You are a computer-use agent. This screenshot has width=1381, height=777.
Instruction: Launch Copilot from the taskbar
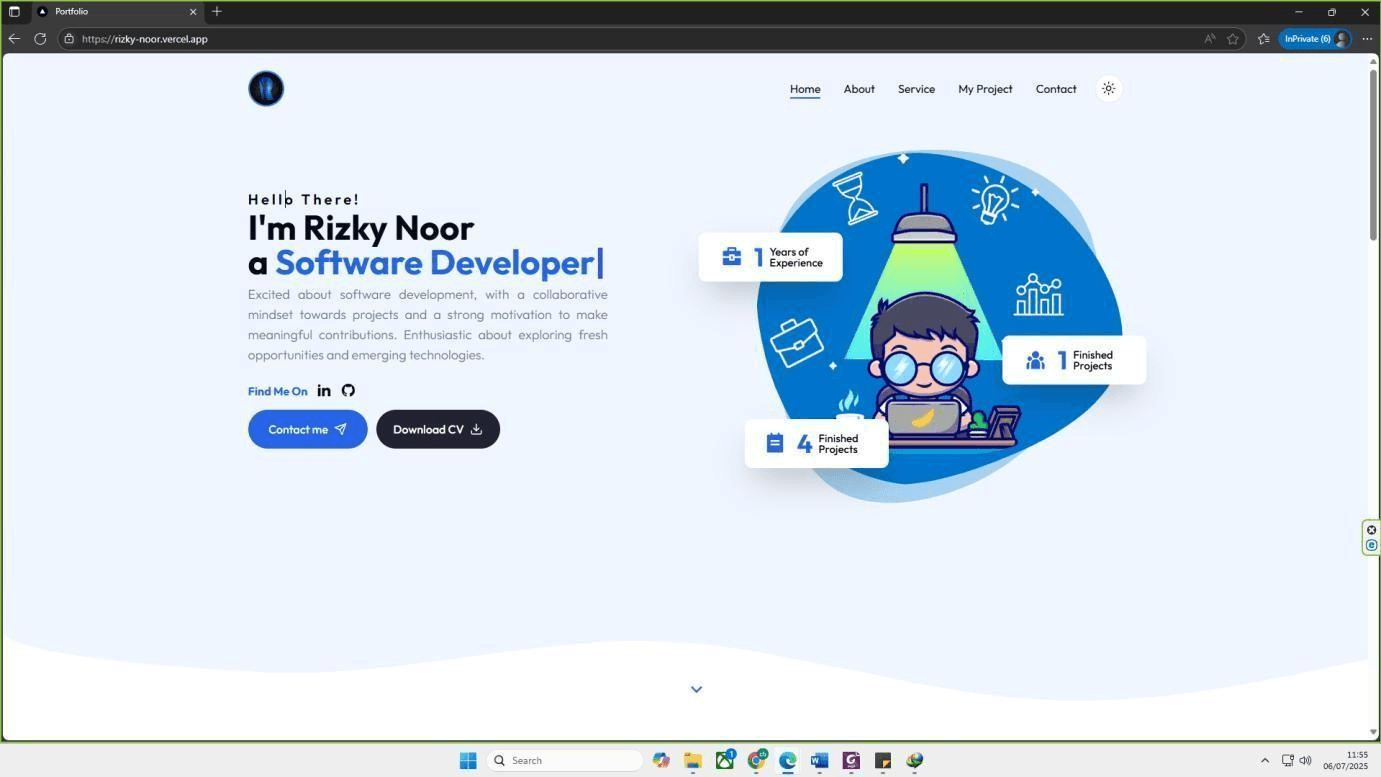pyautogui.click(x=661, y=761)
